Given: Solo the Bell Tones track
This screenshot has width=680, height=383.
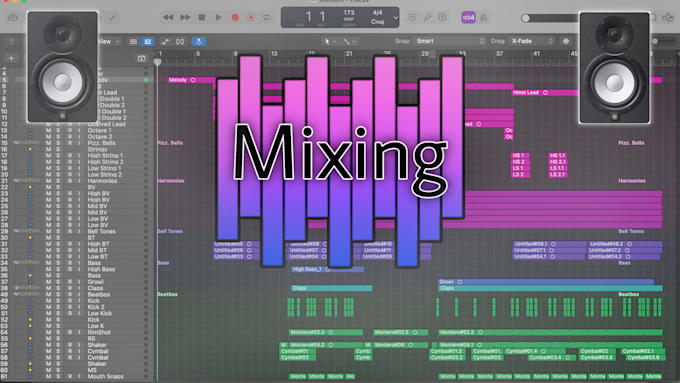Looking at the screenshot, I should point(58,231).
